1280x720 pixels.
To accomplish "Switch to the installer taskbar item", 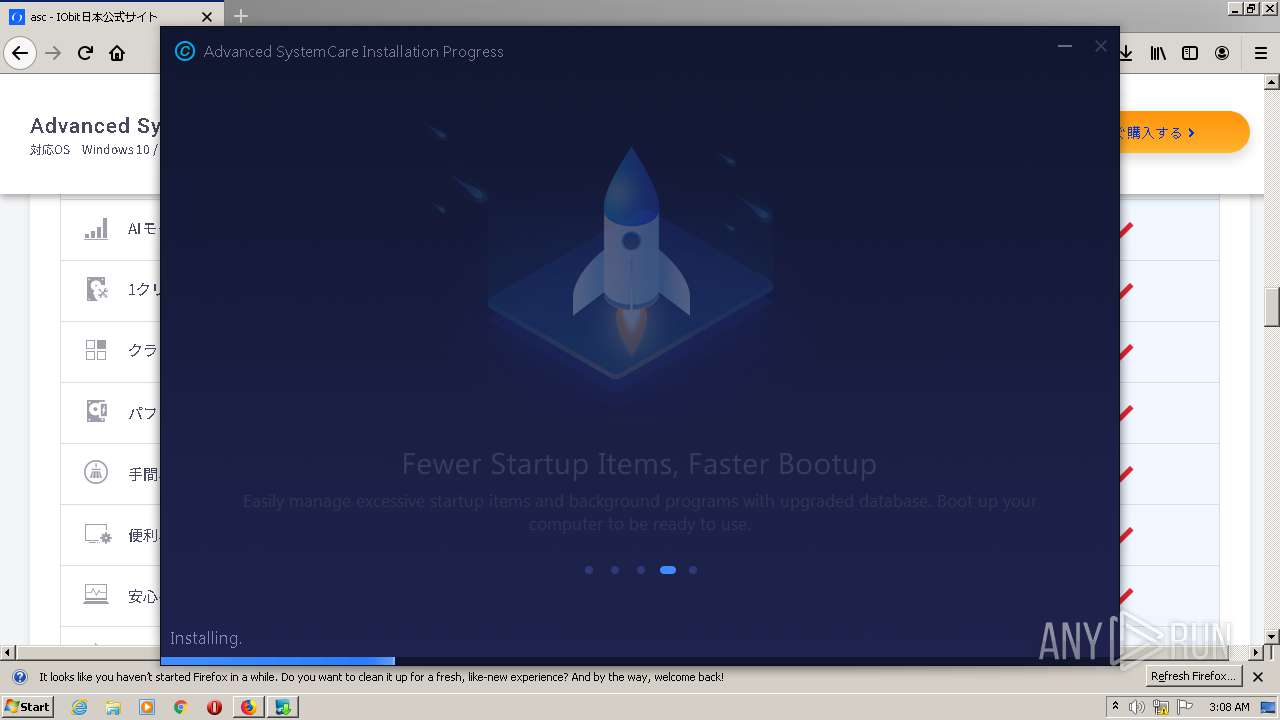I will click(284, 707).
